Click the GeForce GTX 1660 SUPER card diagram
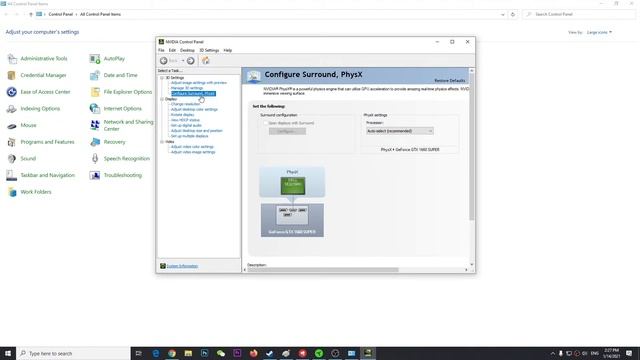 pos(292,220)
